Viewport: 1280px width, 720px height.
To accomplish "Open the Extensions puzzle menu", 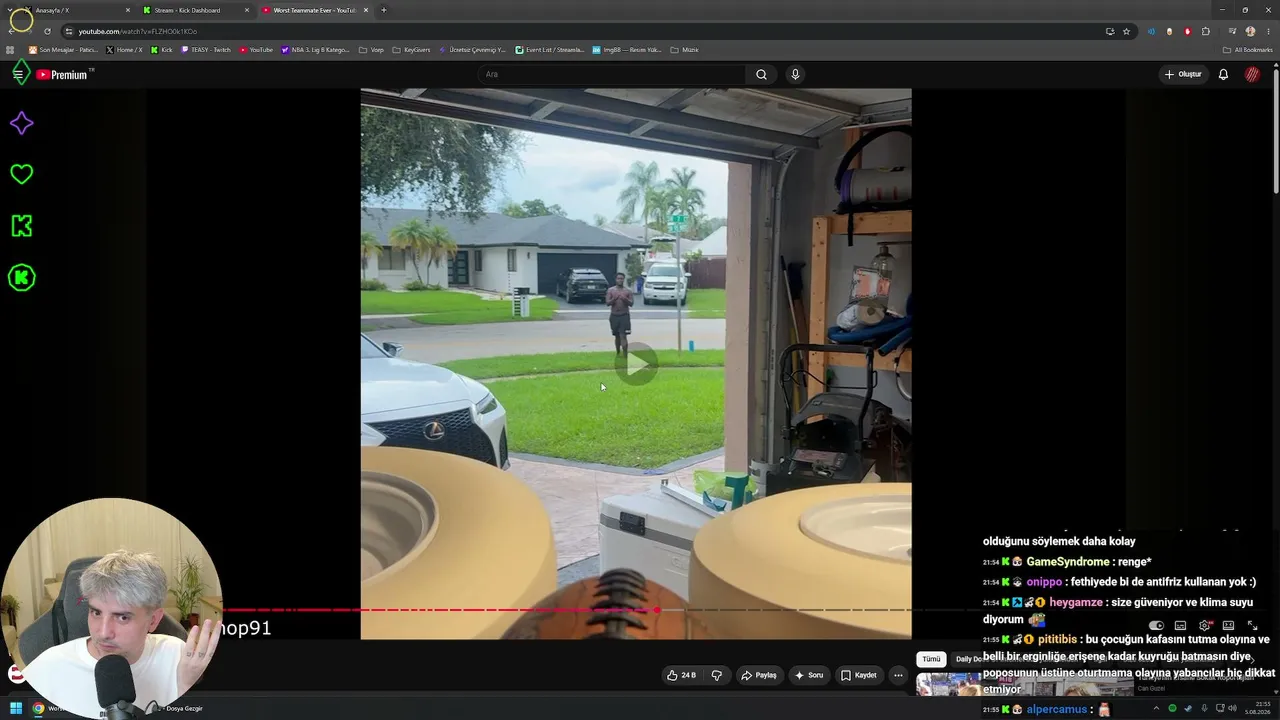I will [1206, 31].
